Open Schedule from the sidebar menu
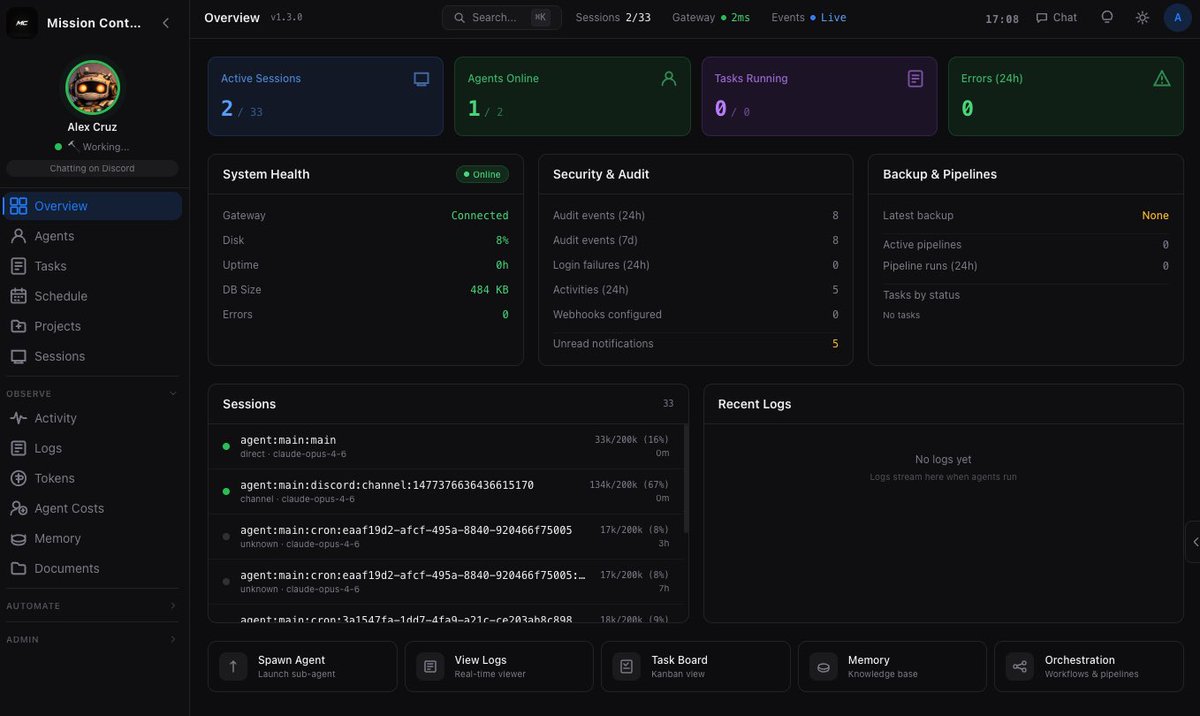Screen dimensions: 1200x716 click(60, 296)
